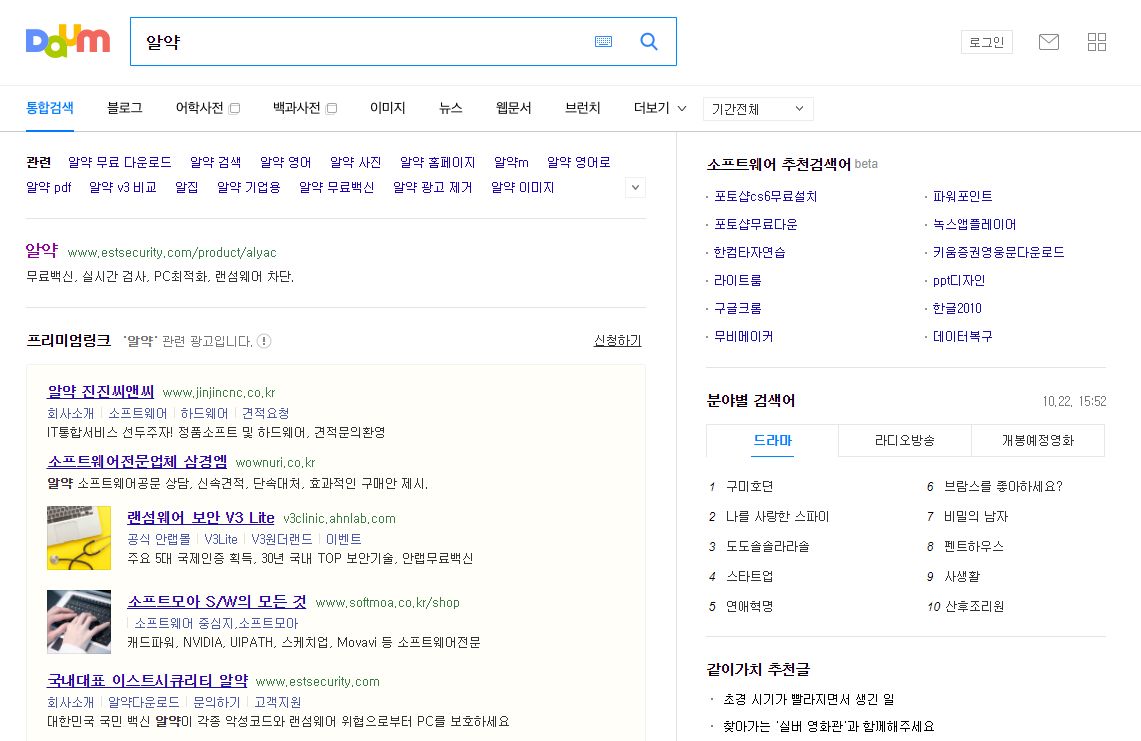Click the 신청하기 link
The height and width of the screenshot is (741, 1141).
click(x=618, y=341)
